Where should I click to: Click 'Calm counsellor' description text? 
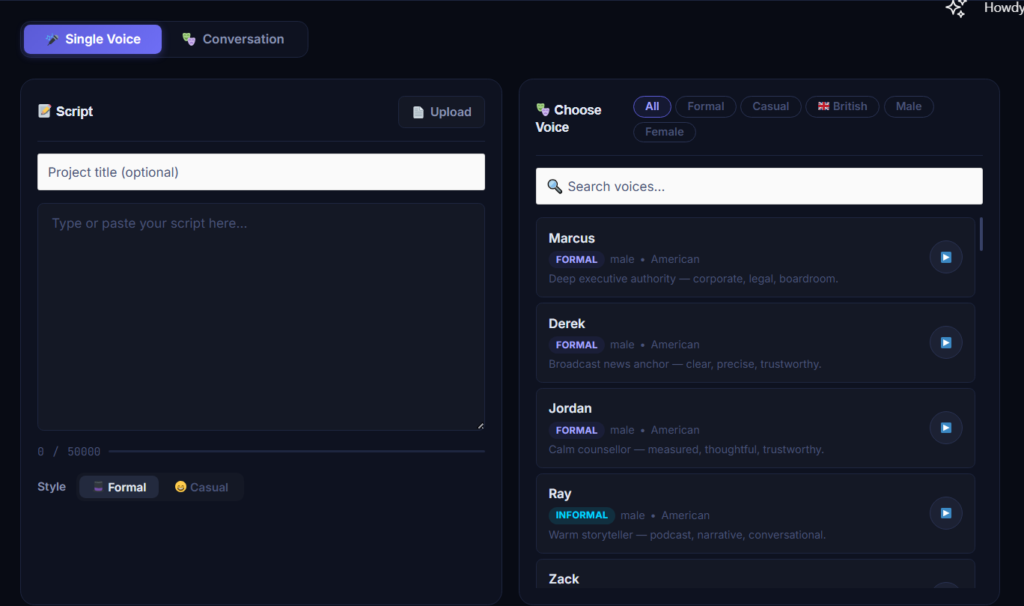click(x=686, y=450)
